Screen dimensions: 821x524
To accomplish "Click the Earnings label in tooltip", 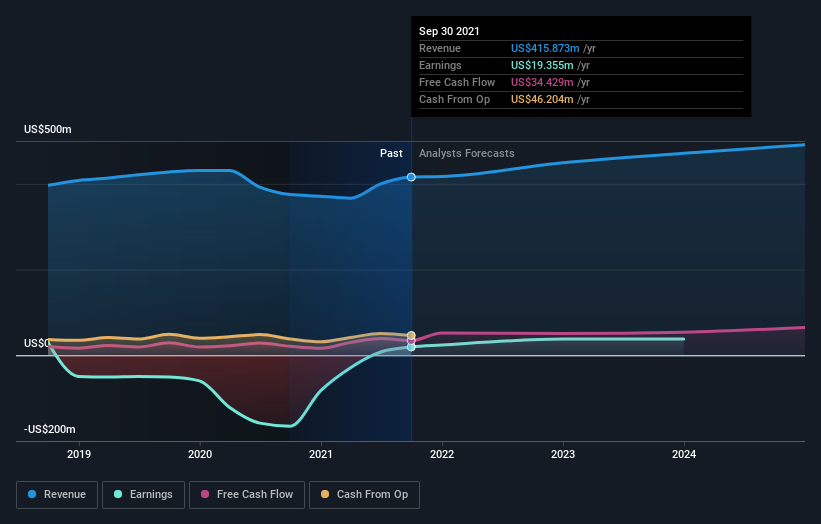I will click(x=440, y=65).
